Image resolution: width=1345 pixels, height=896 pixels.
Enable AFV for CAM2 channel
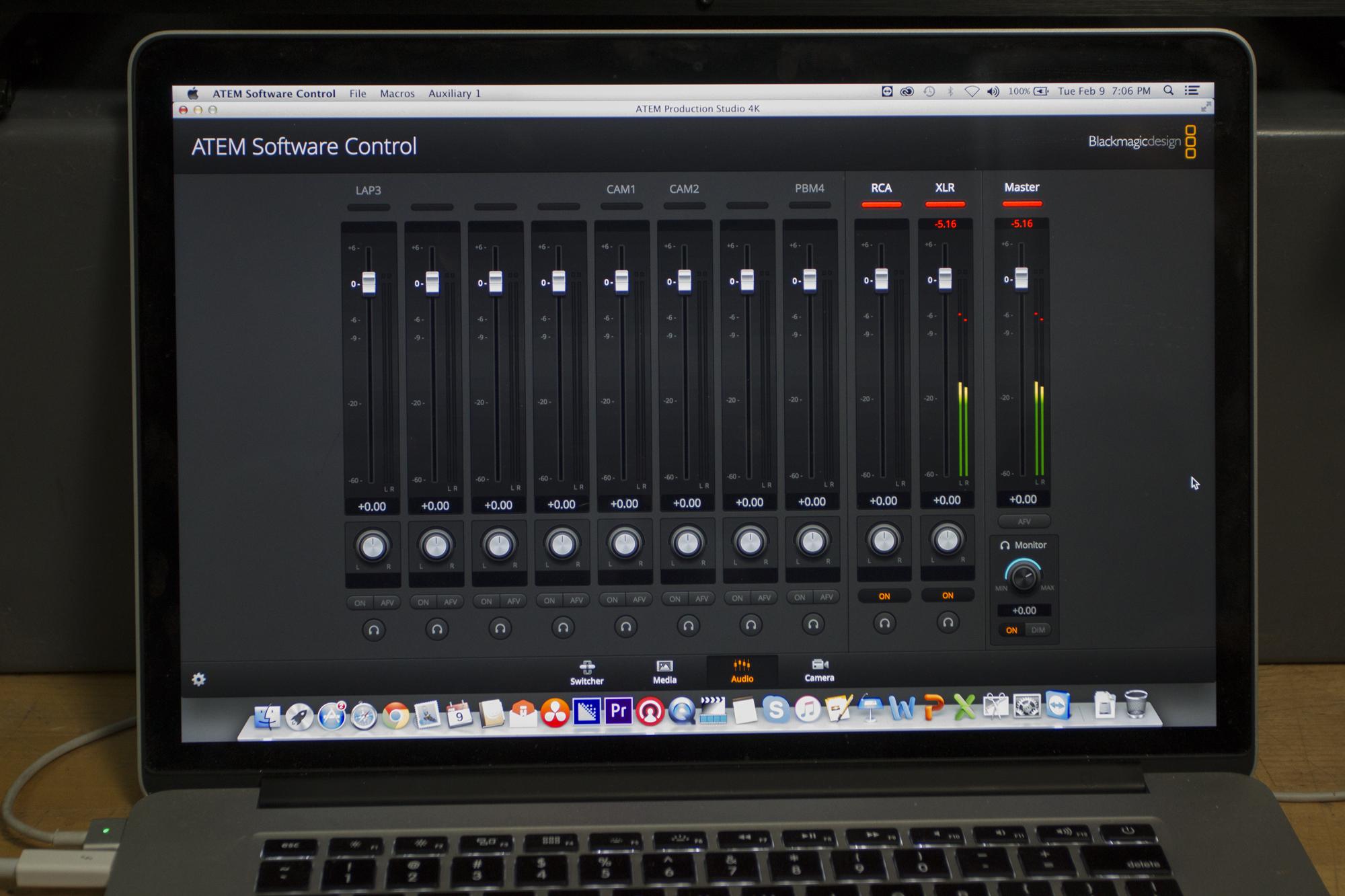point(701,598)
